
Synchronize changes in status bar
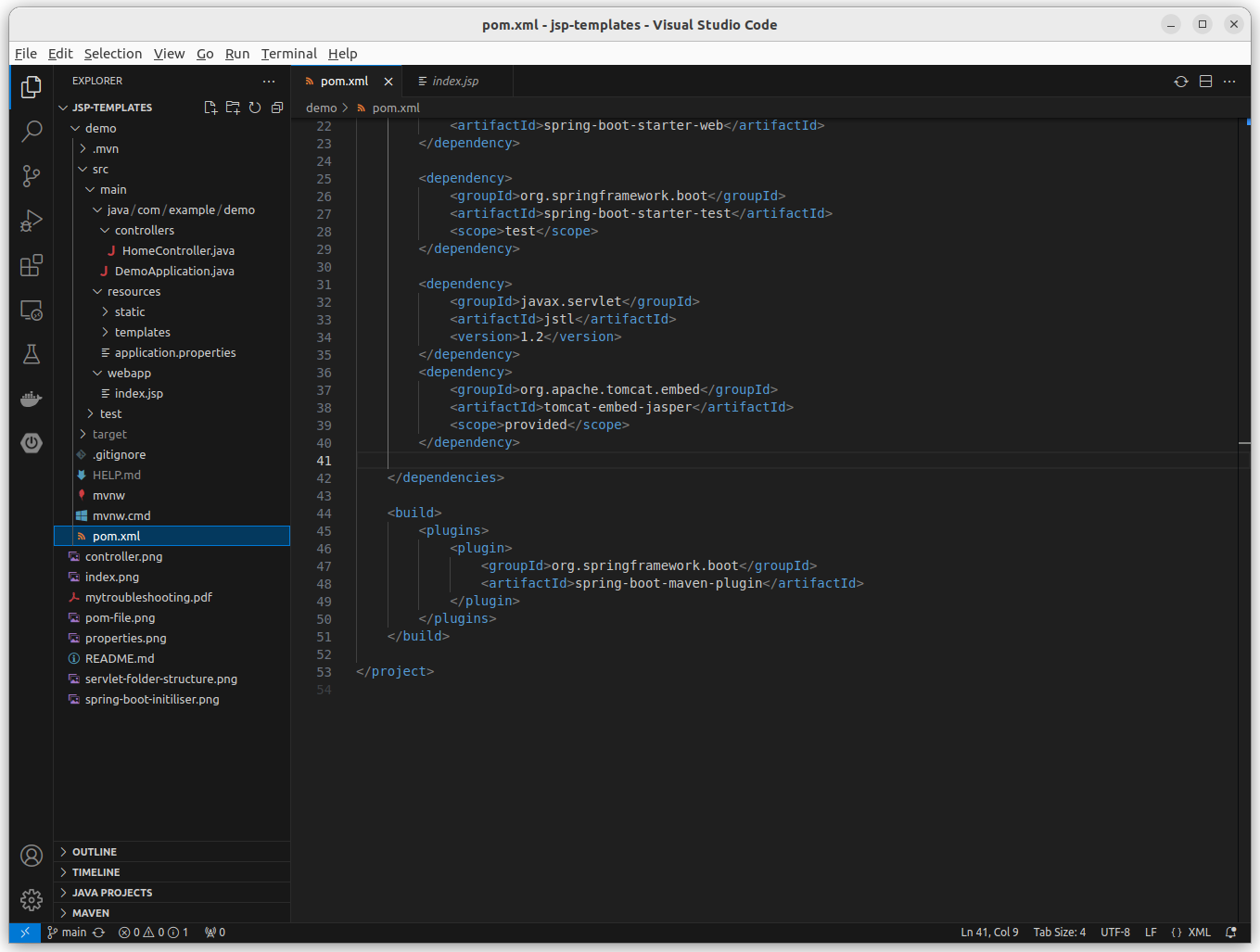(x=98, y=933)
